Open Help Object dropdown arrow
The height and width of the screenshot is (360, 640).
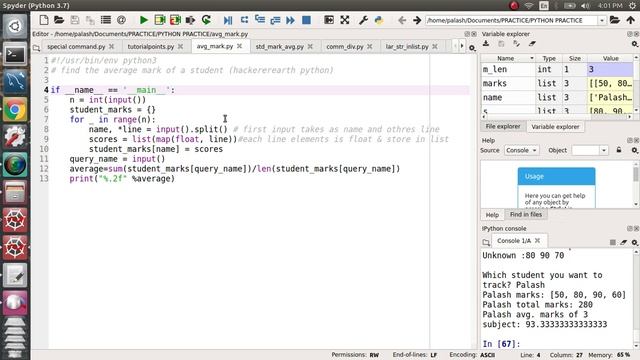604,150
